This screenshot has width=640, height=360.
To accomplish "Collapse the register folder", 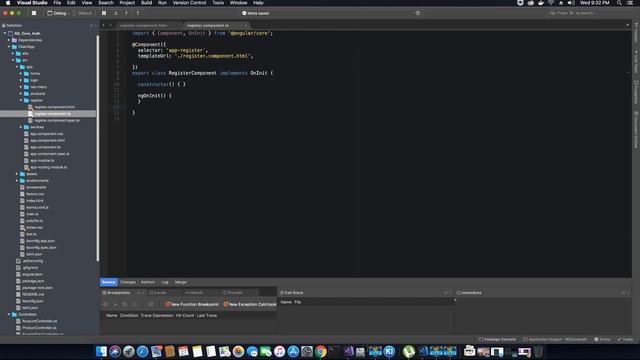I will point(21,100).
